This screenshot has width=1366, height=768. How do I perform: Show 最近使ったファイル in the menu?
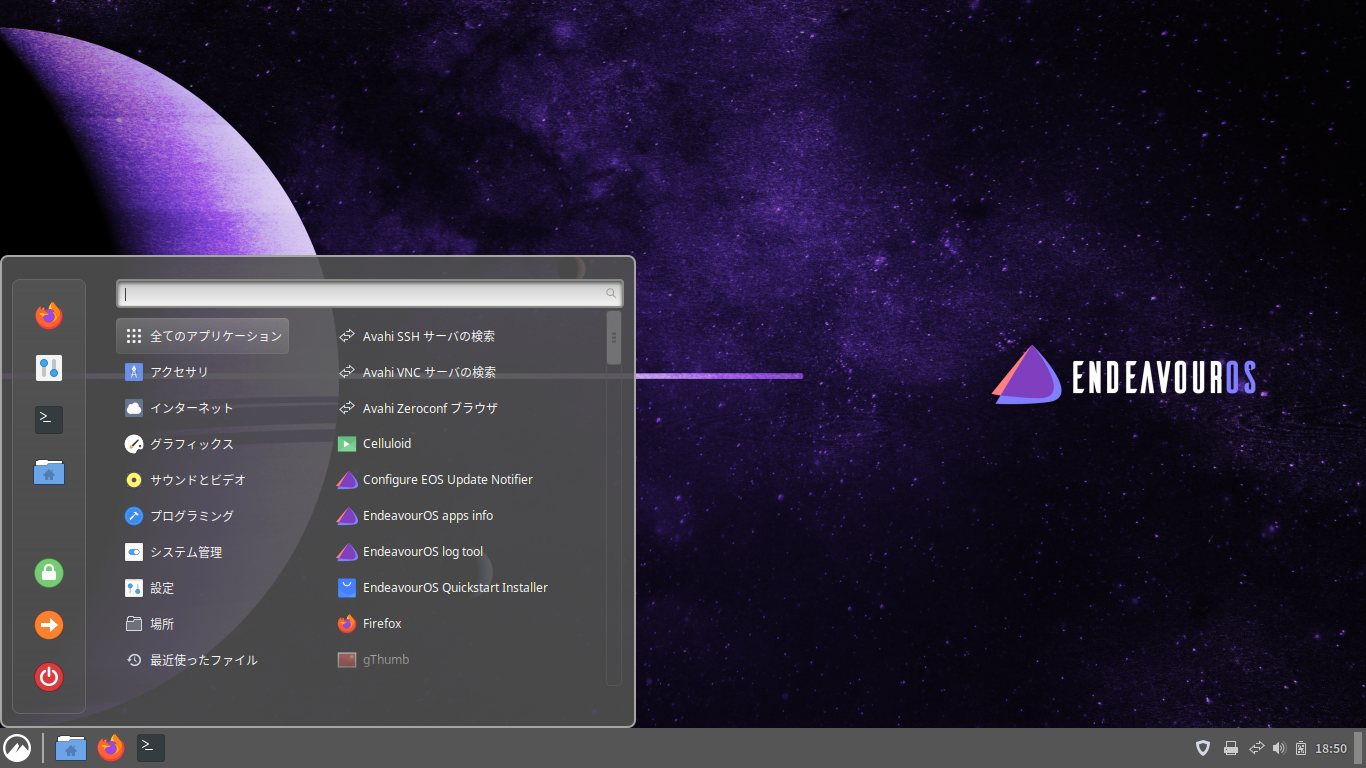pyautogui.click(x=203, y=660)
